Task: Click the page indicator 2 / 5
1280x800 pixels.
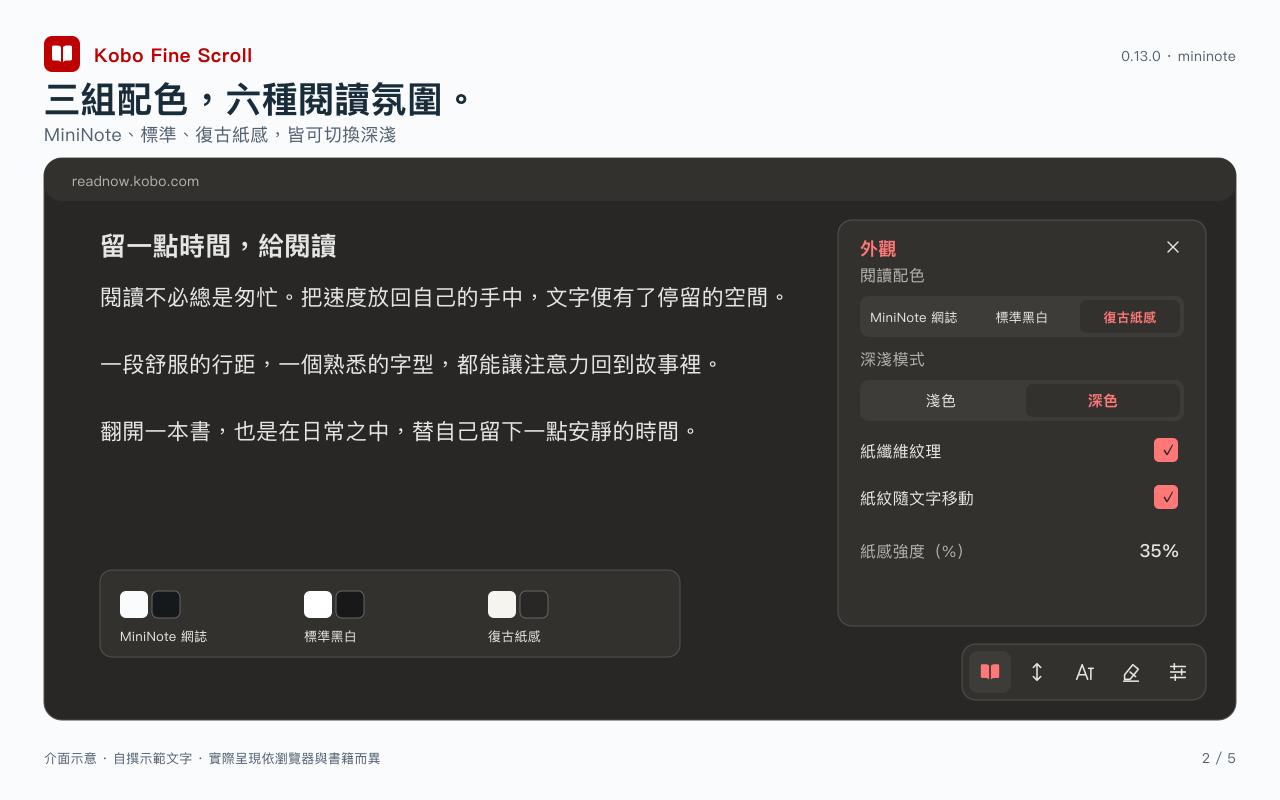Action: [x=1219, y=758]
